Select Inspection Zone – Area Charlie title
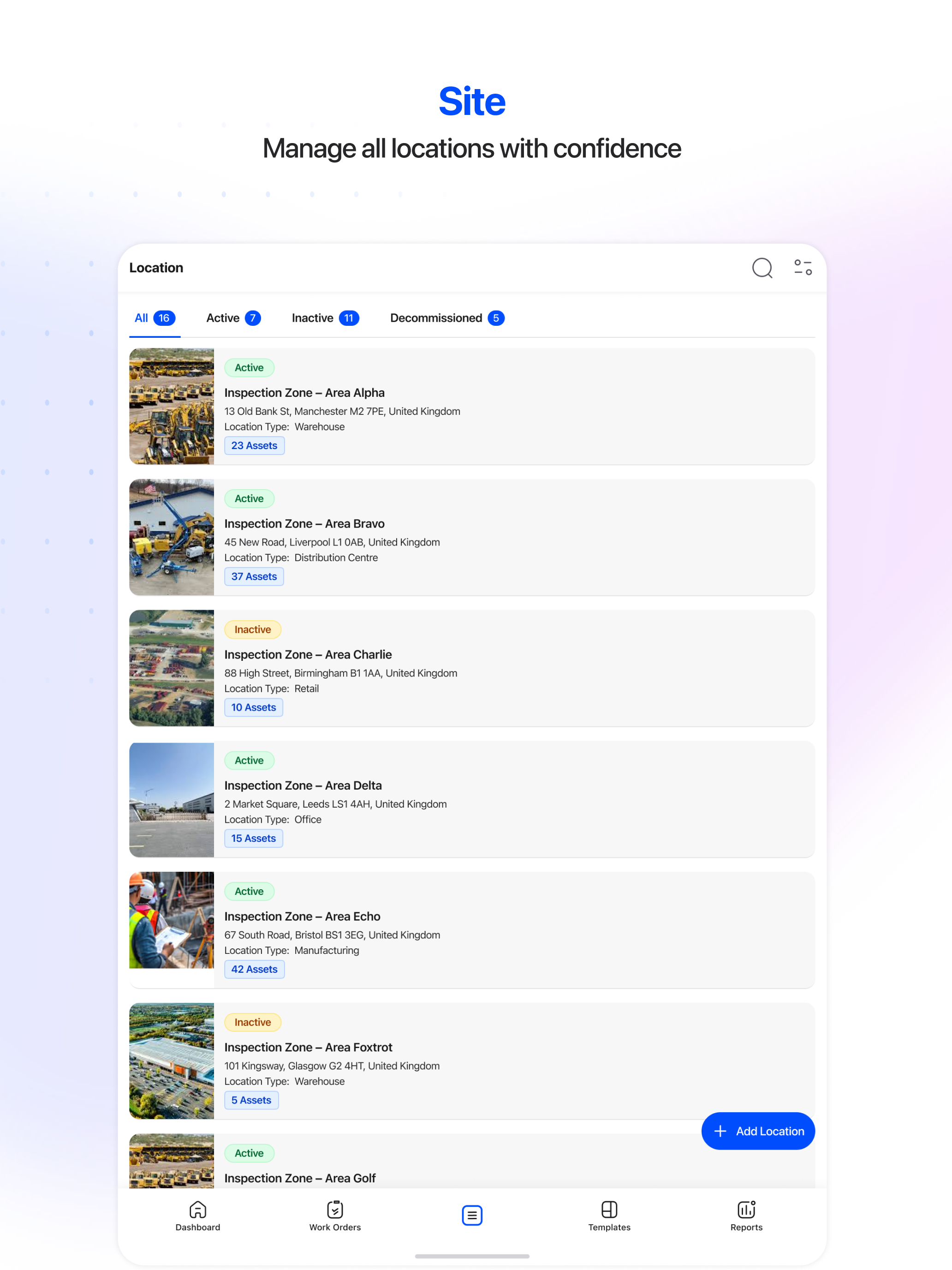952x1270 pixels. (308, 654)
